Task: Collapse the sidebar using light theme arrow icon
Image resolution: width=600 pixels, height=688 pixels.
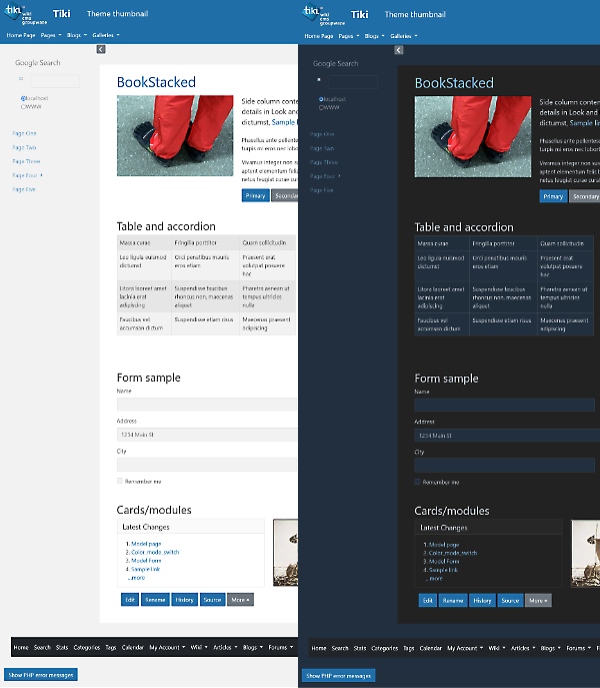Action: pyautogui.click(x=101, y=49)
